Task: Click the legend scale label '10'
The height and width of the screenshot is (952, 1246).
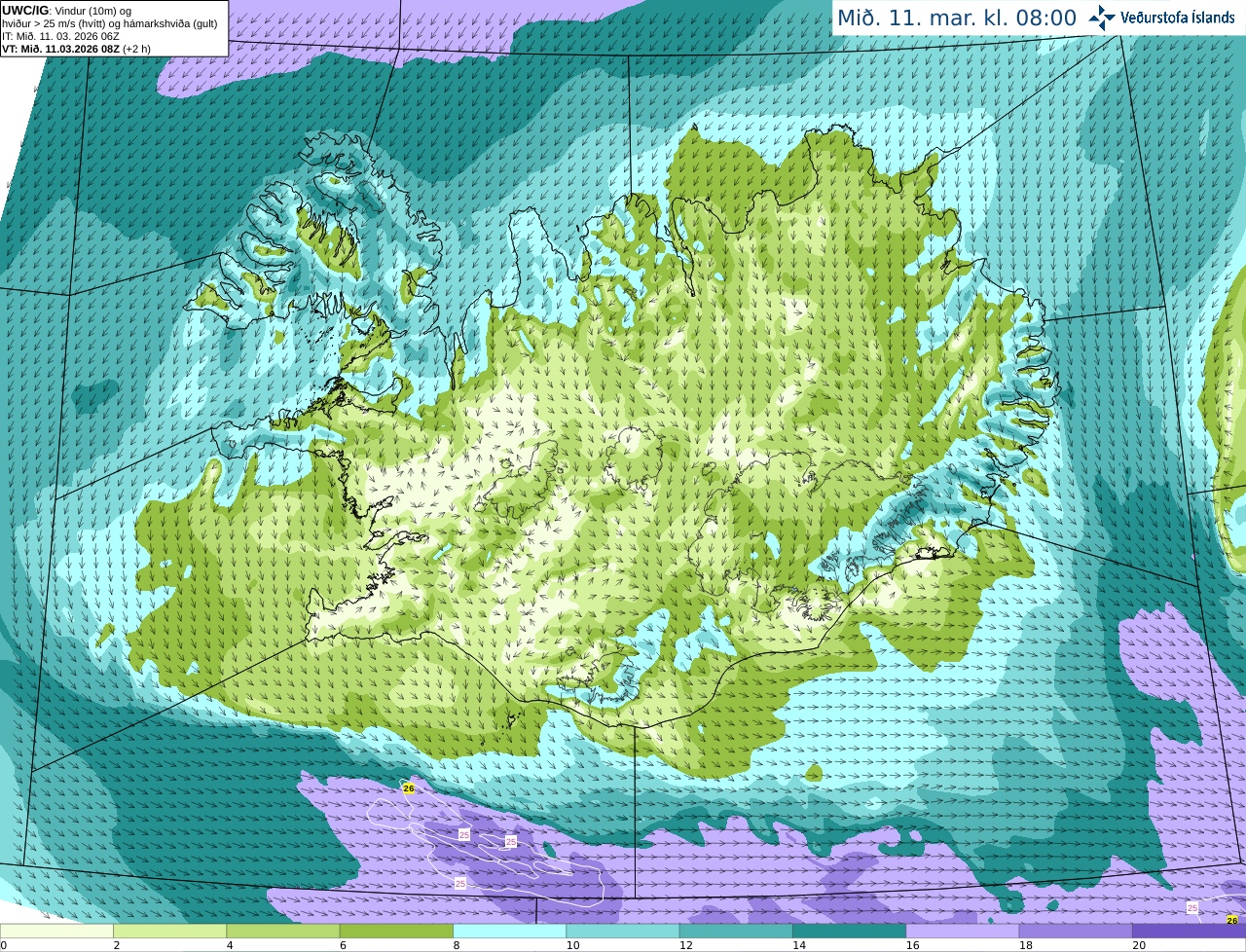Action: [572, 945]
